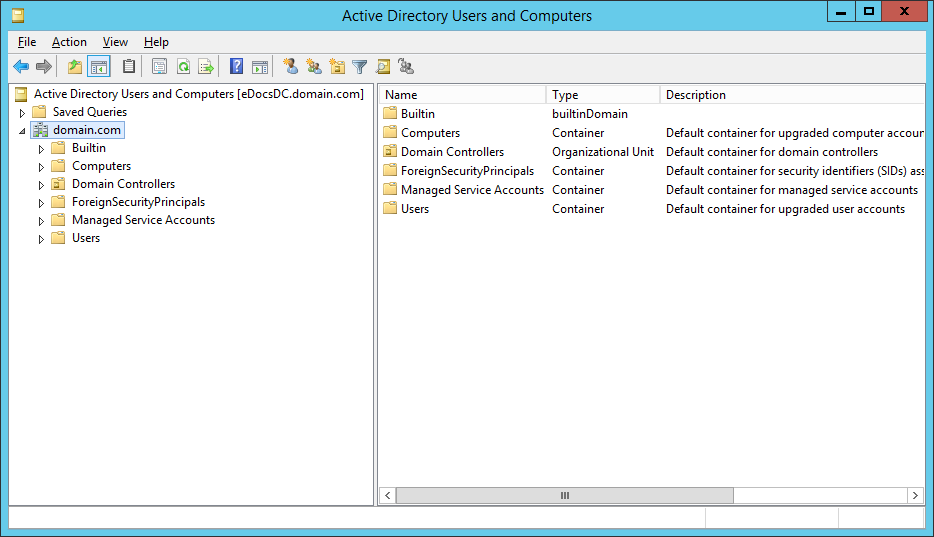Click the Export List toolbar icon
The height and width of the screenshot is (537, 934).
206,67
